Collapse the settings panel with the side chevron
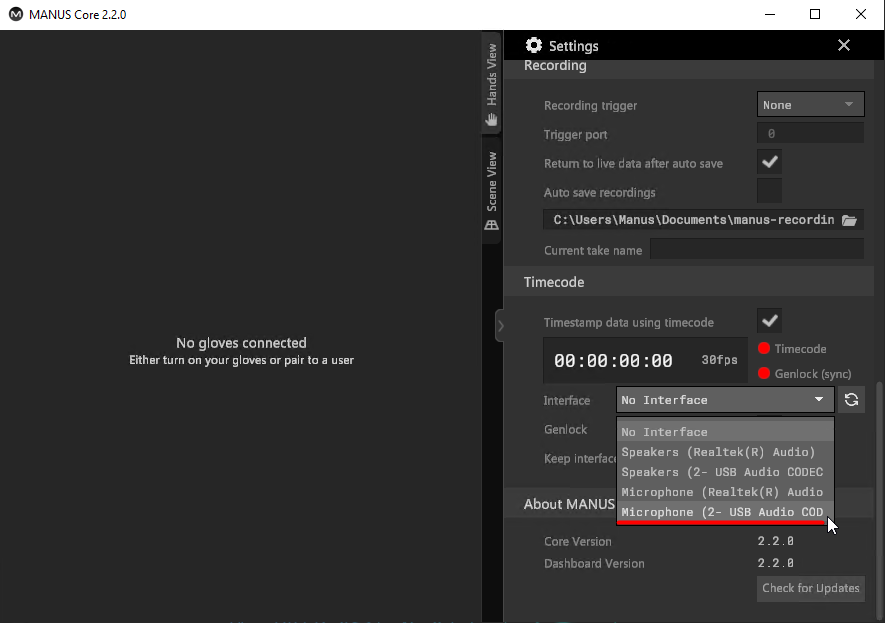The image size is (885, 623). click(x=501, y=324)
